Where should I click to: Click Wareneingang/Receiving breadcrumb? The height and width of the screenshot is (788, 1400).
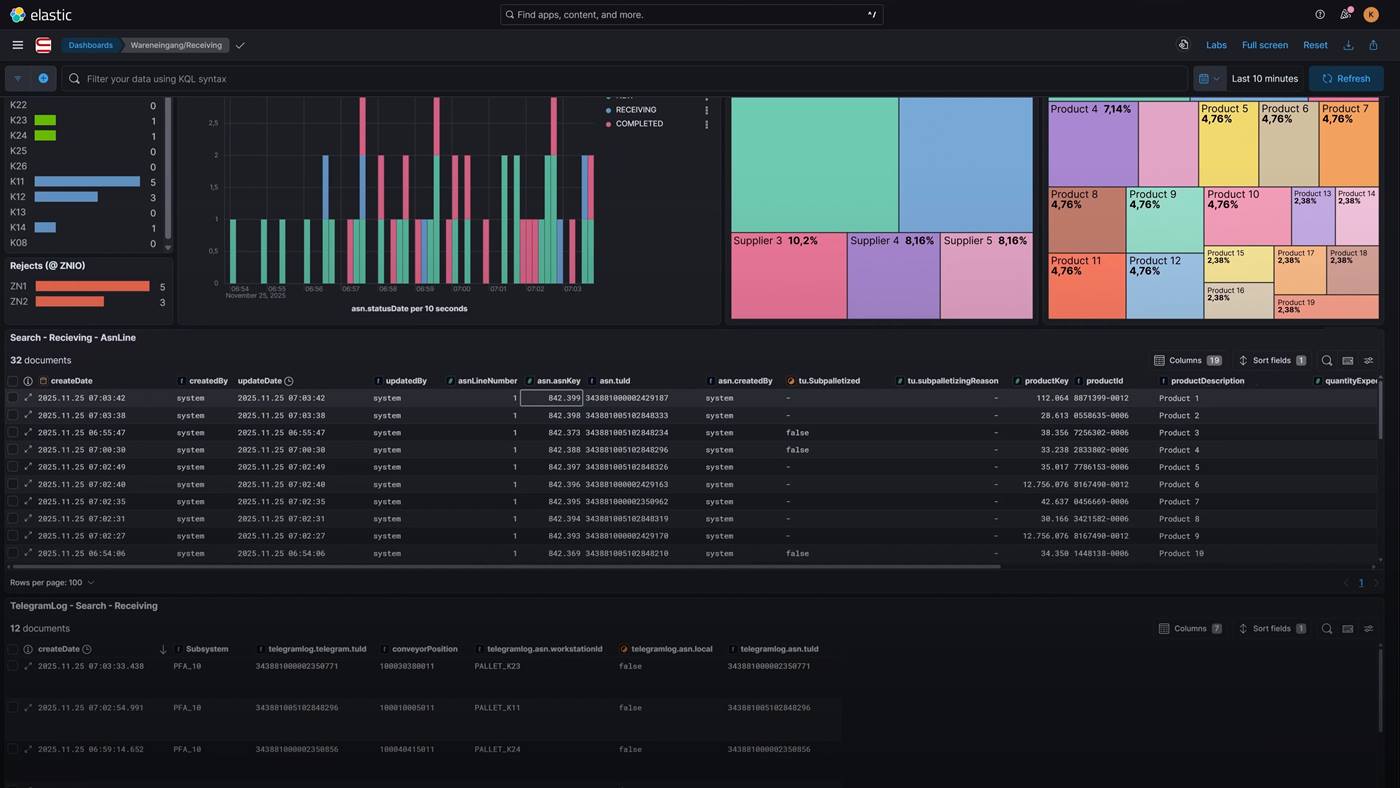176,45
